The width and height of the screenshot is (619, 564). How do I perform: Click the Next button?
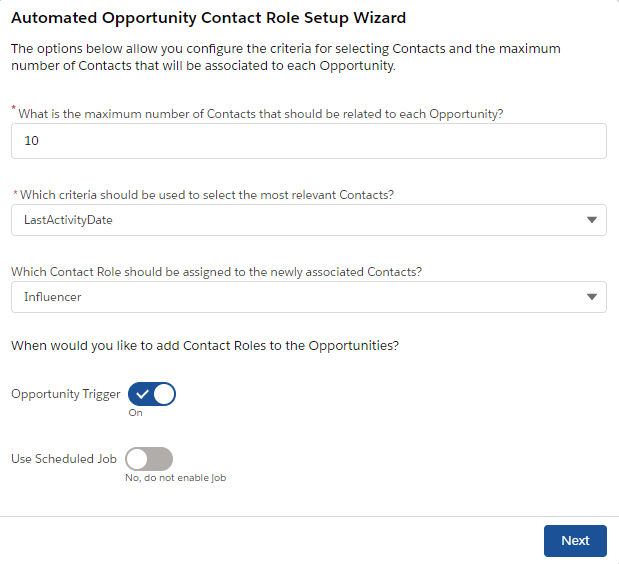click(x=575, y=541)
